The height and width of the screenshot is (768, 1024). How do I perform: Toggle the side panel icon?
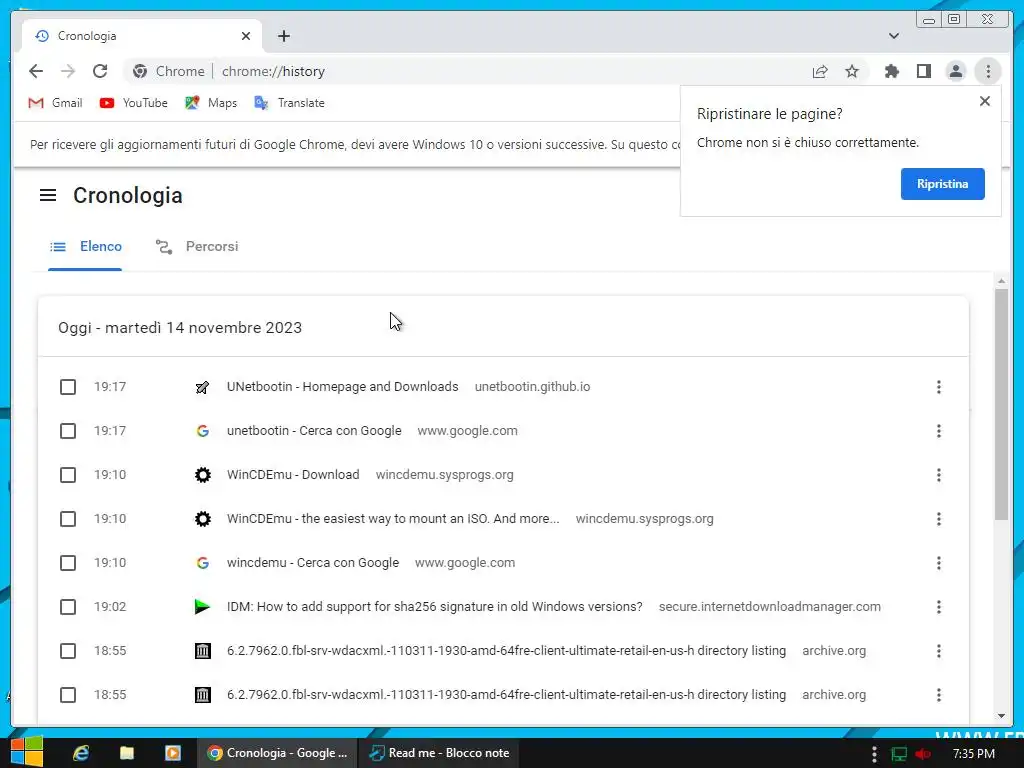click(923, 71)
